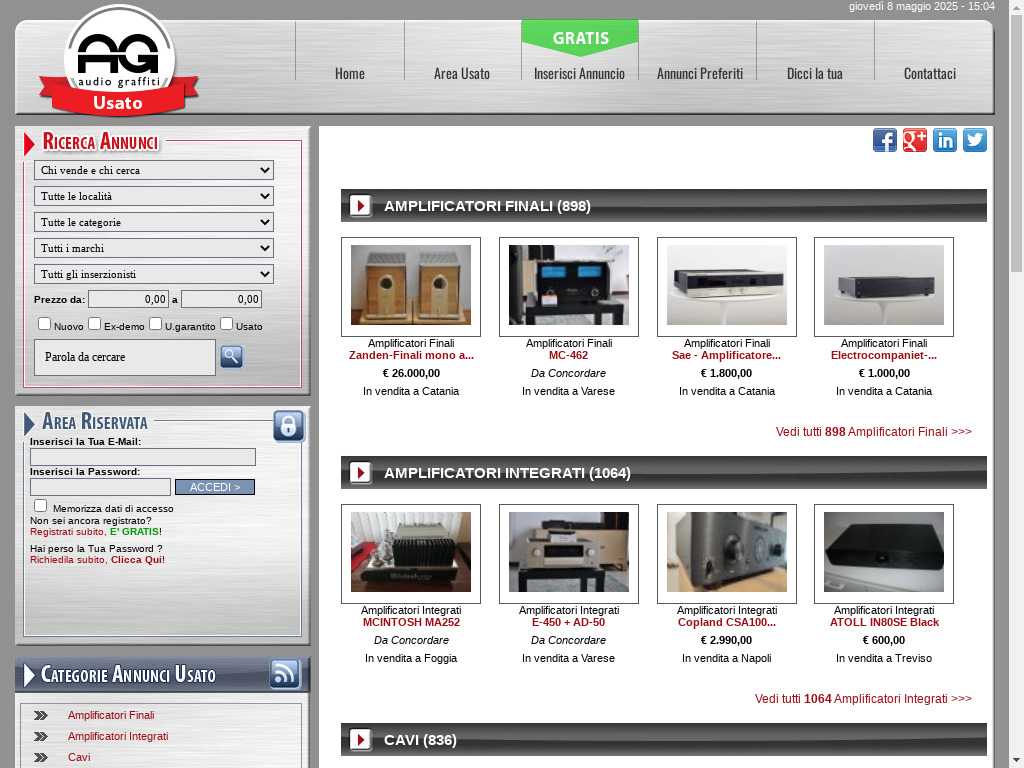Toggle Memorizza dati di accesso checkbox
The height and width of the screenshot is (768, 1024).
click(x=40, y=505)
